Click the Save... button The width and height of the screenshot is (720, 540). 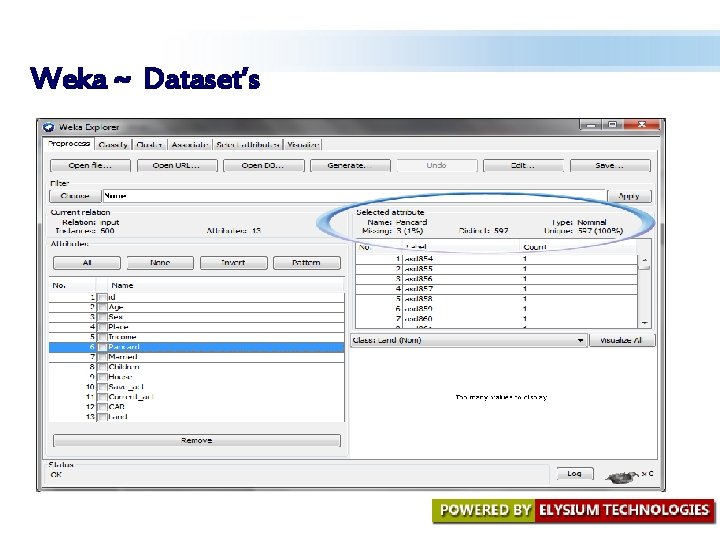pyautogui.click(x=610, y=165)
